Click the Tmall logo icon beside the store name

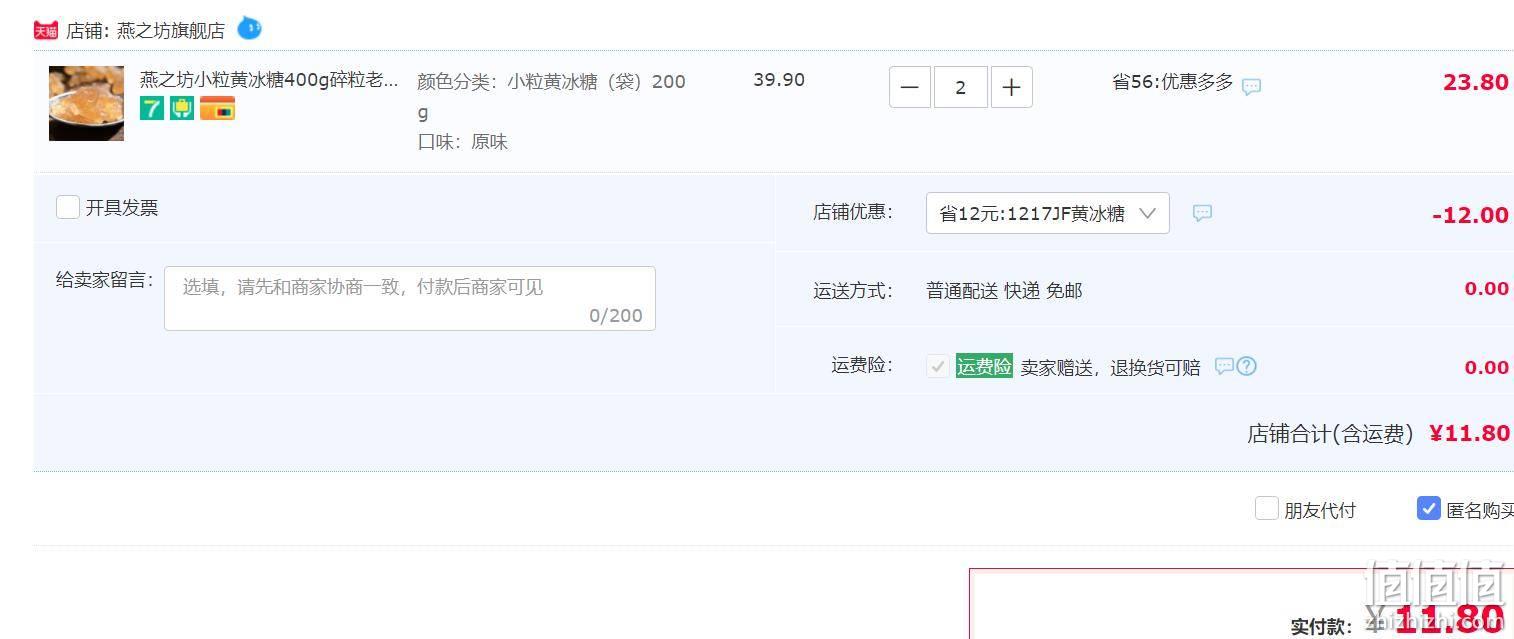pyautogui.click(x=46, y=30)
